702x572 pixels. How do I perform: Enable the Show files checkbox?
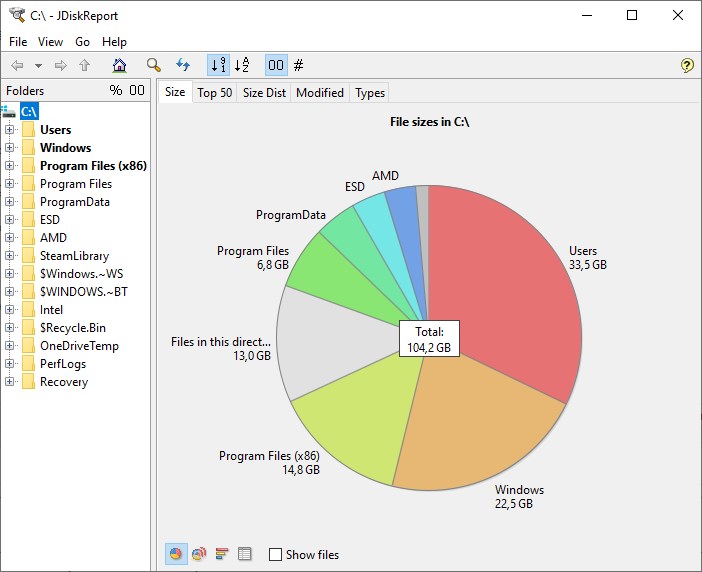(276, 554)
